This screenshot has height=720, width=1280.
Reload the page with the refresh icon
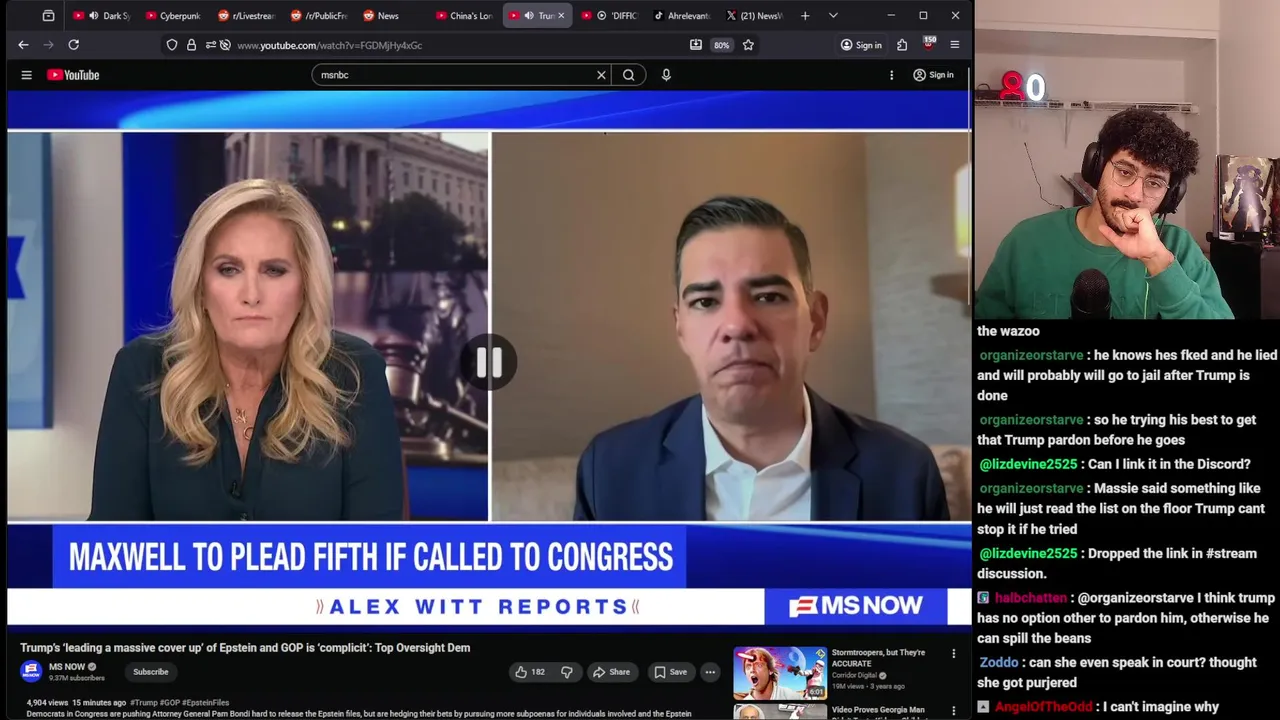73,45
